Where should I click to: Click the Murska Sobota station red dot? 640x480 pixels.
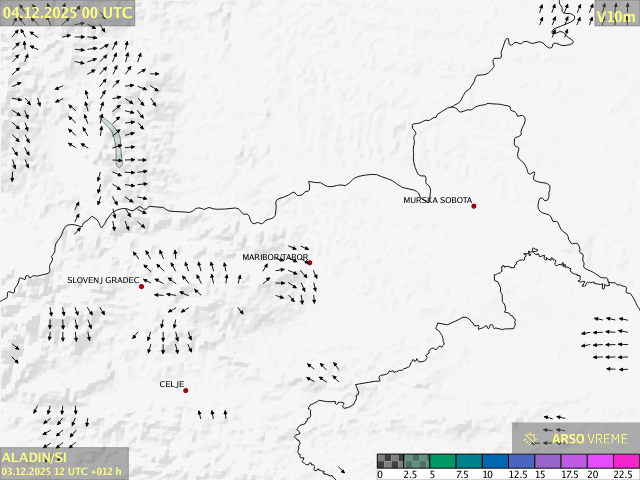[474, 206]
